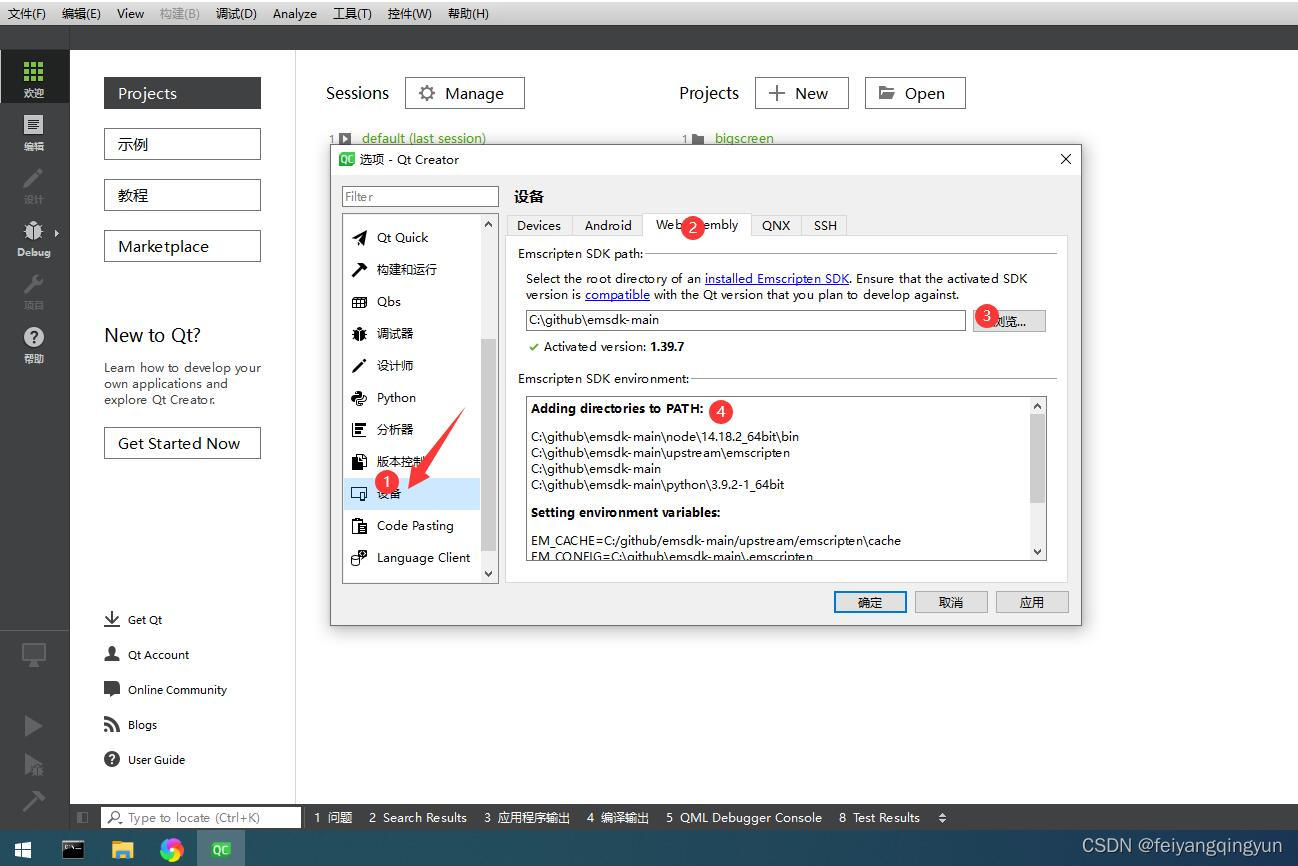The width and height of the screenshot is (1298, 866).
Task: Click the Qt Creator taskbar icon
Action: click(221, 849)
